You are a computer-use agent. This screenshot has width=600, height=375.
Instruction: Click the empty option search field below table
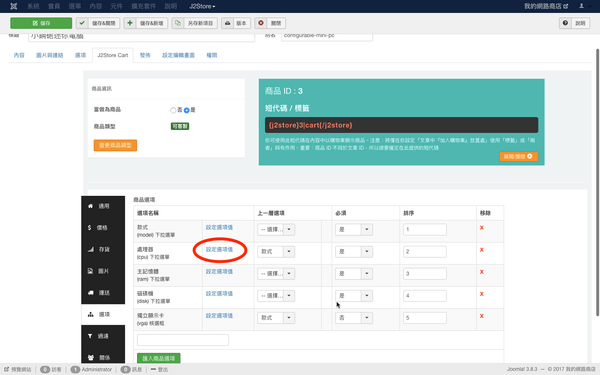pyautogui.click(x=183, y=340)
